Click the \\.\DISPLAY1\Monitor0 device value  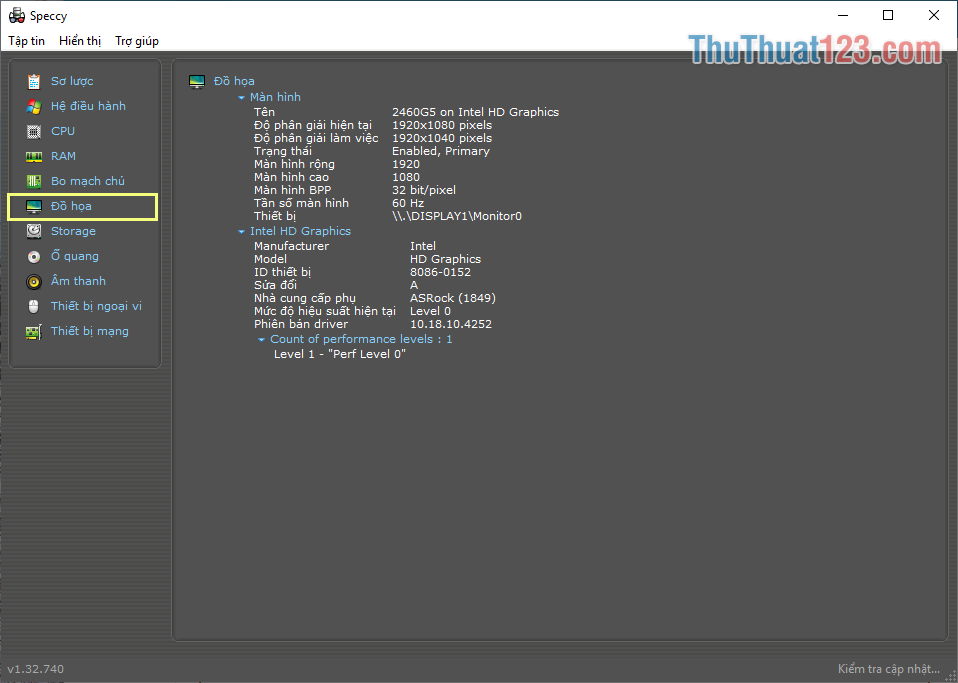[457, 216]
